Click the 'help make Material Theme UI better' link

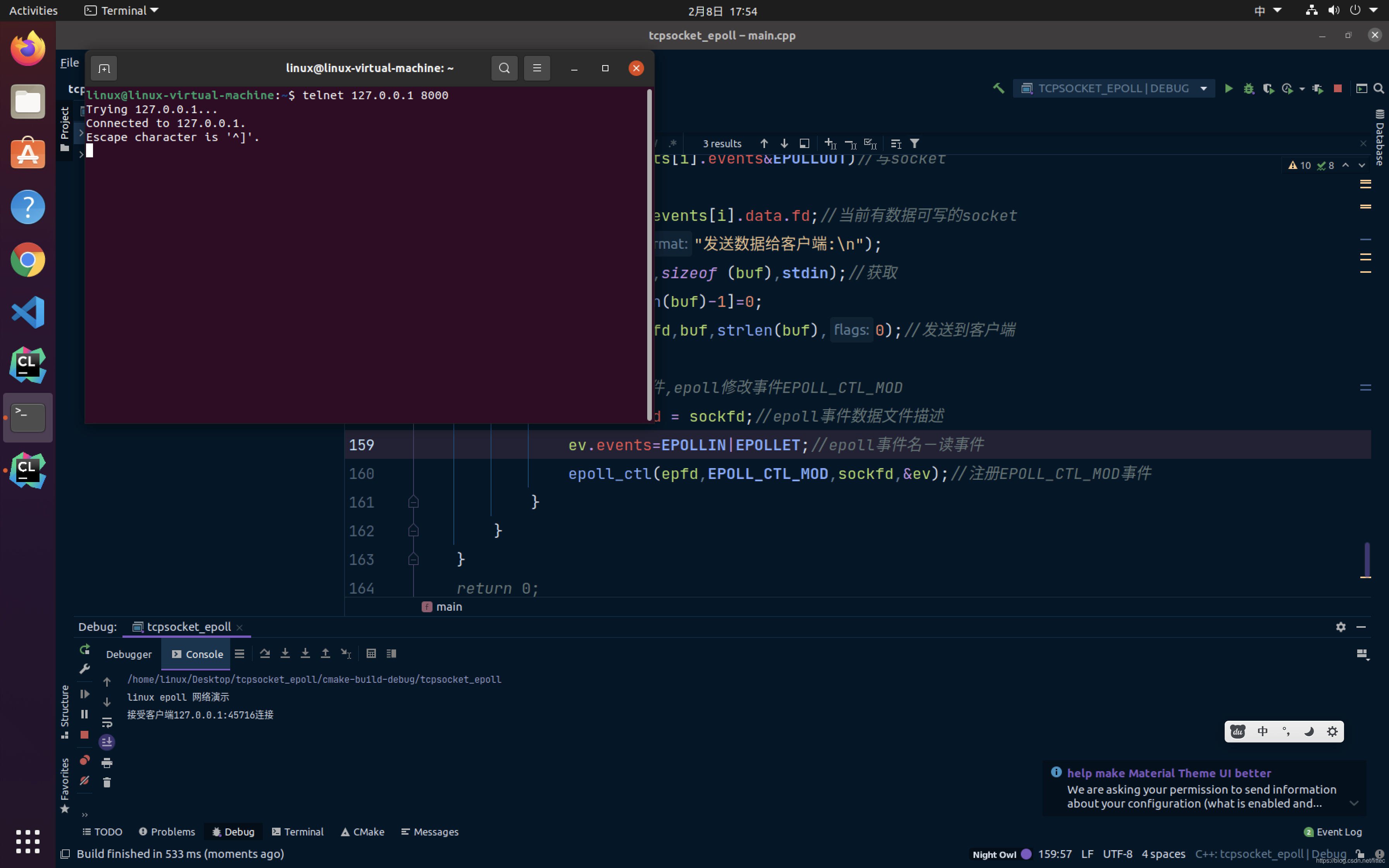click(1168, 773)
